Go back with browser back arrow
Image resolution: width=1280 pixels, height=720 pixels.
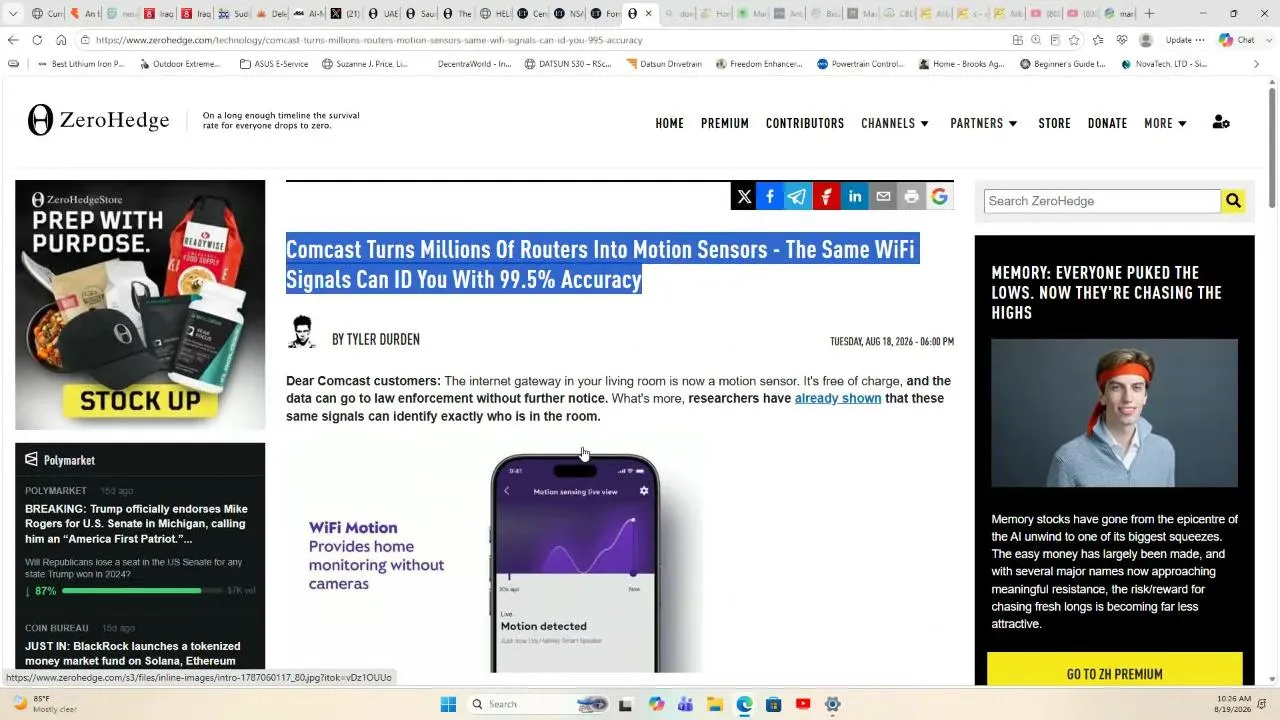(13, 40)
